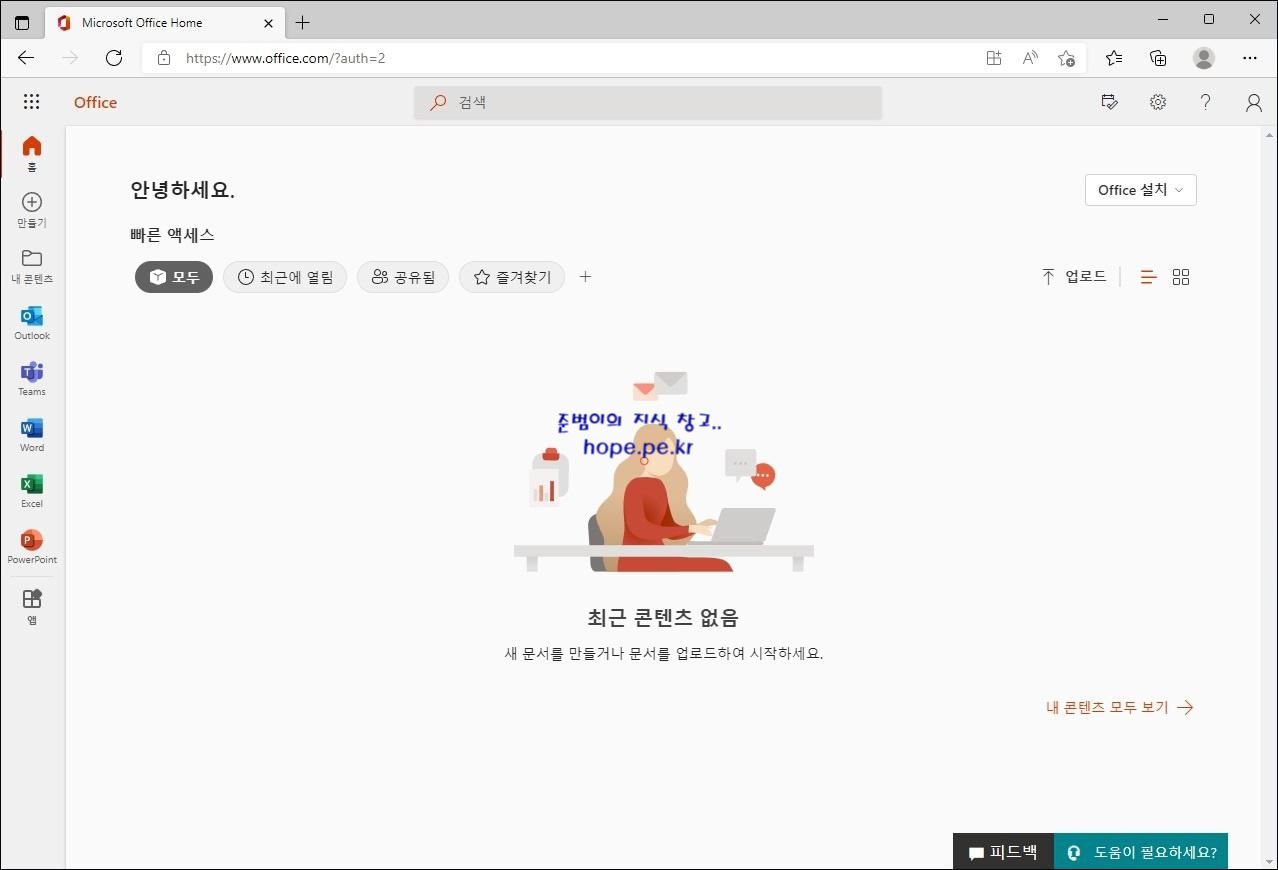The width and height of the screenshot is (1278, 870).
Task: Launch Word from the sidebar
Action: click(x=32, y=434)
